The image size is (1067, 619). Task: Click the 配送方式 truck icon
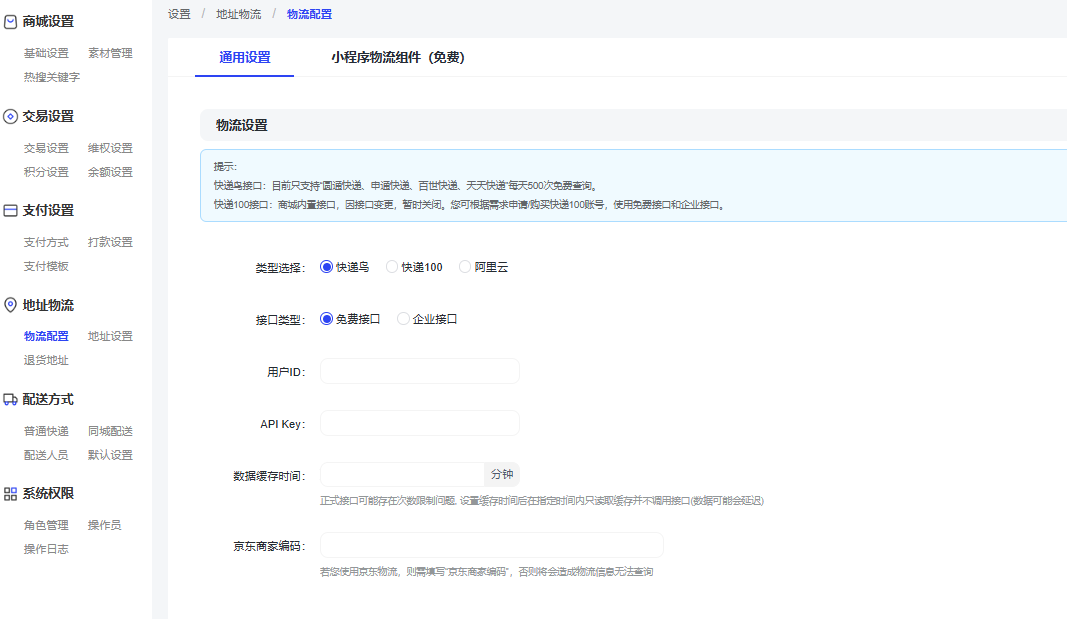pyautogui.click(x=11, y=399)
